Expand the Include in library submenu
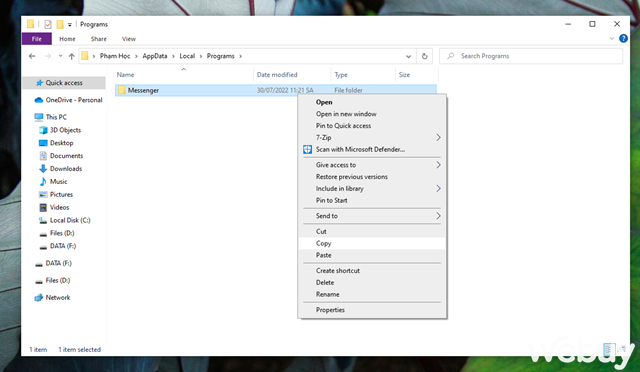The width and height of the screenshot is (640, 372). click(372, 189)
